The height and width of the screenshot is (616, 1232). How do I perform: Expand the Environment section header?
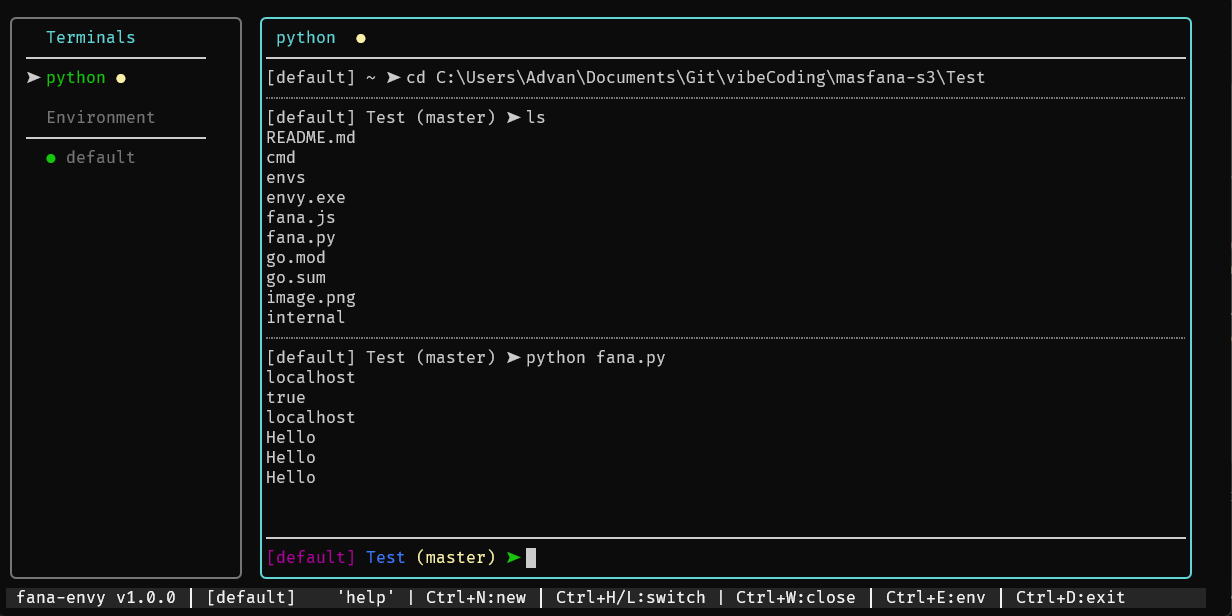pos(101,117)
